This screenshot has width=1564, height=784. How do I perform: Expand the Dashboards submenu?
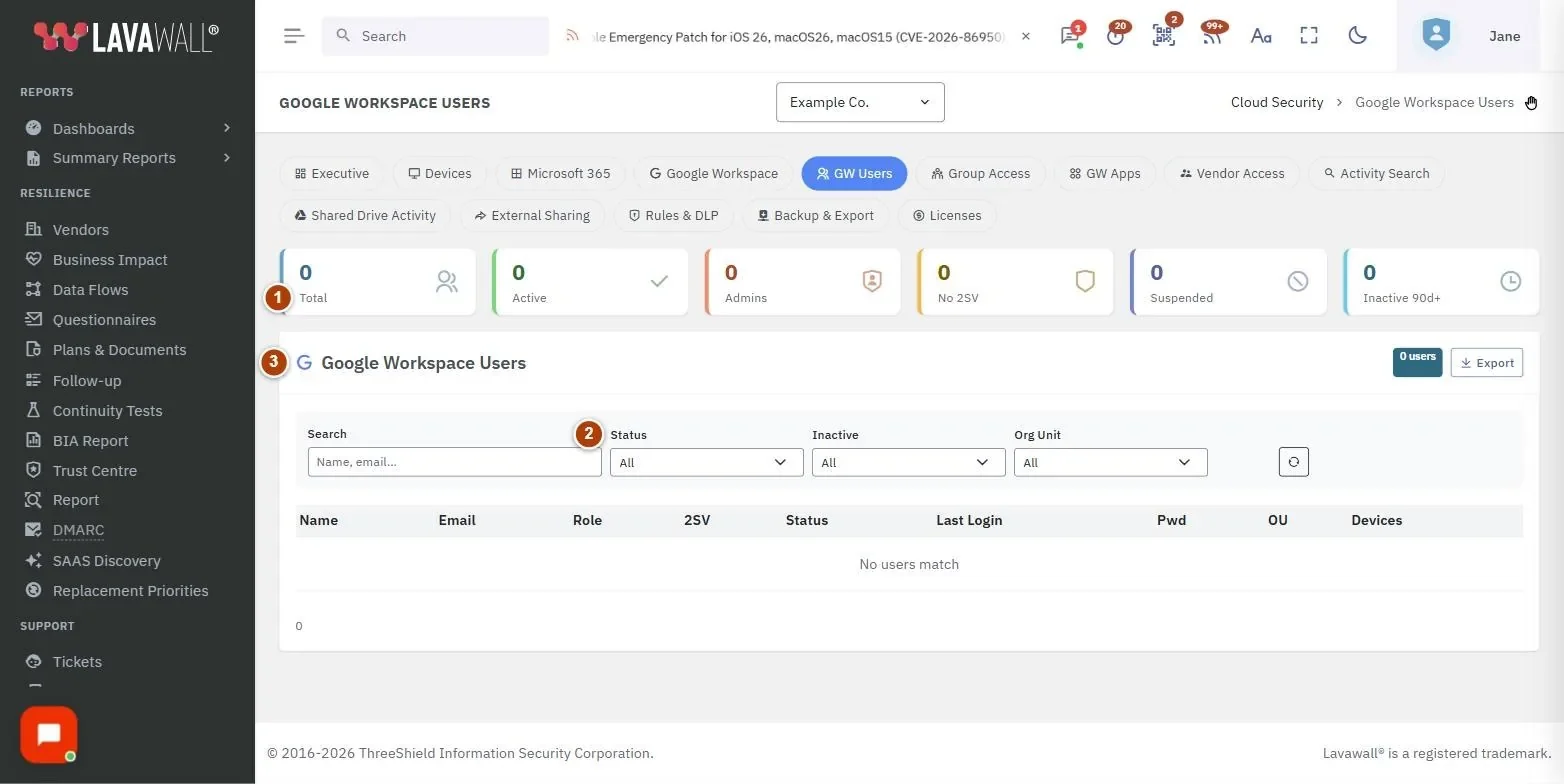pyautogui.click(x=127, y=128)
